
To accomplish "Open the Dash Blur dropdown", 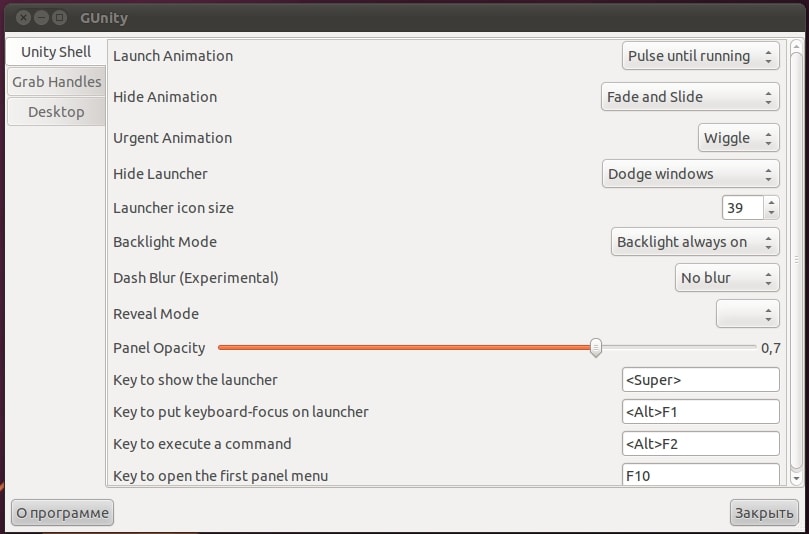I will point(727,278).
